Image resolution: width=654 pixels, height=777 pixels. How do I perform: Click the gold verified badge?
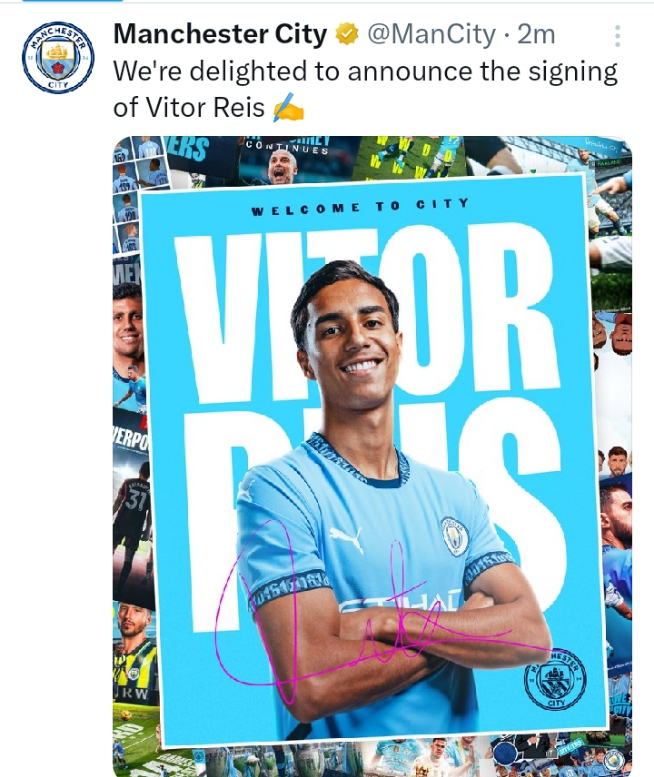[x=347, y=35]
